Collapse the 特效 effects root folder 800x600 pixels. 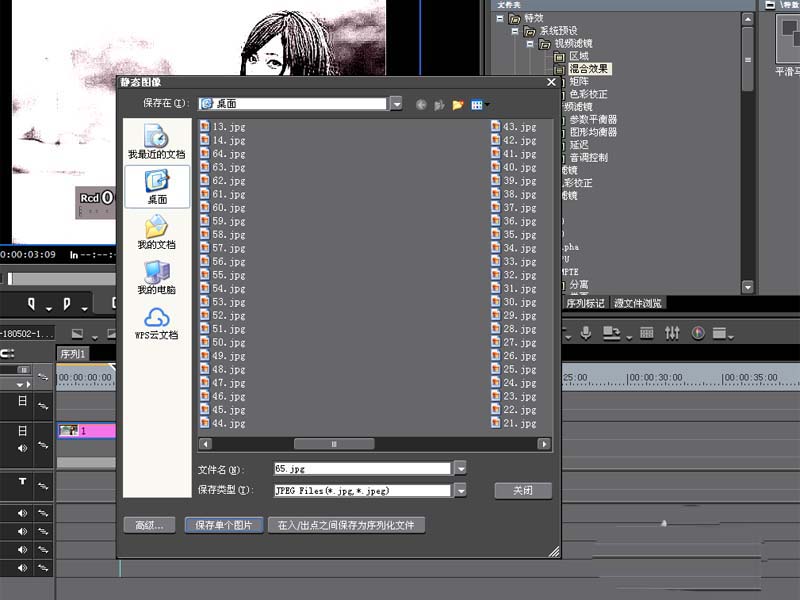coord(500,18)
